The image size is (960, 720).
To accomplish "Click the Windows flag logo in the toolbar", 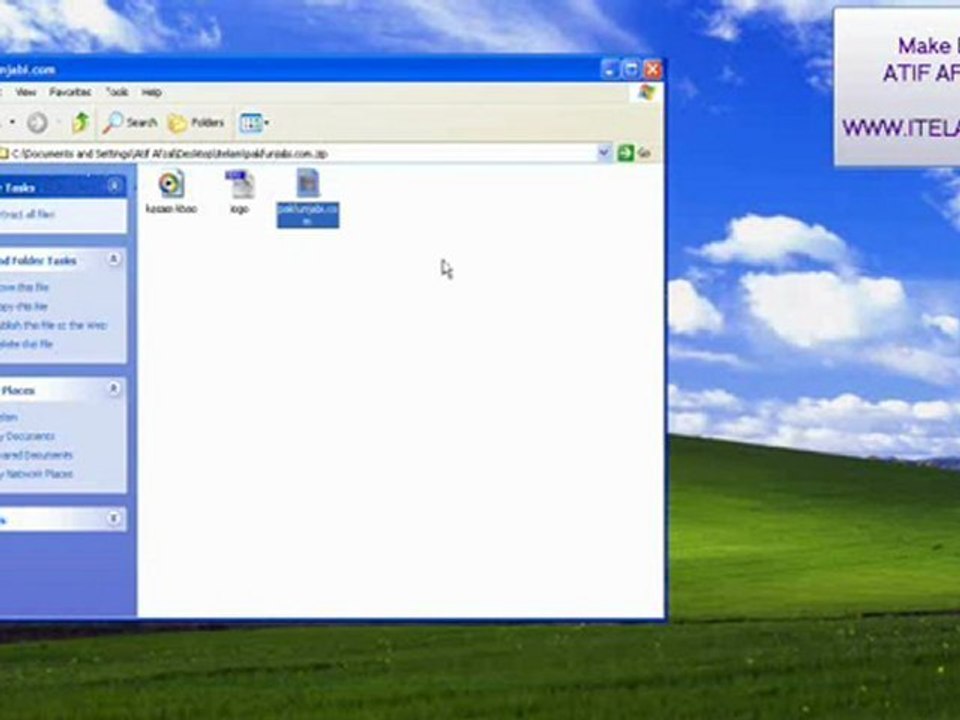I will tap(646, 92).
